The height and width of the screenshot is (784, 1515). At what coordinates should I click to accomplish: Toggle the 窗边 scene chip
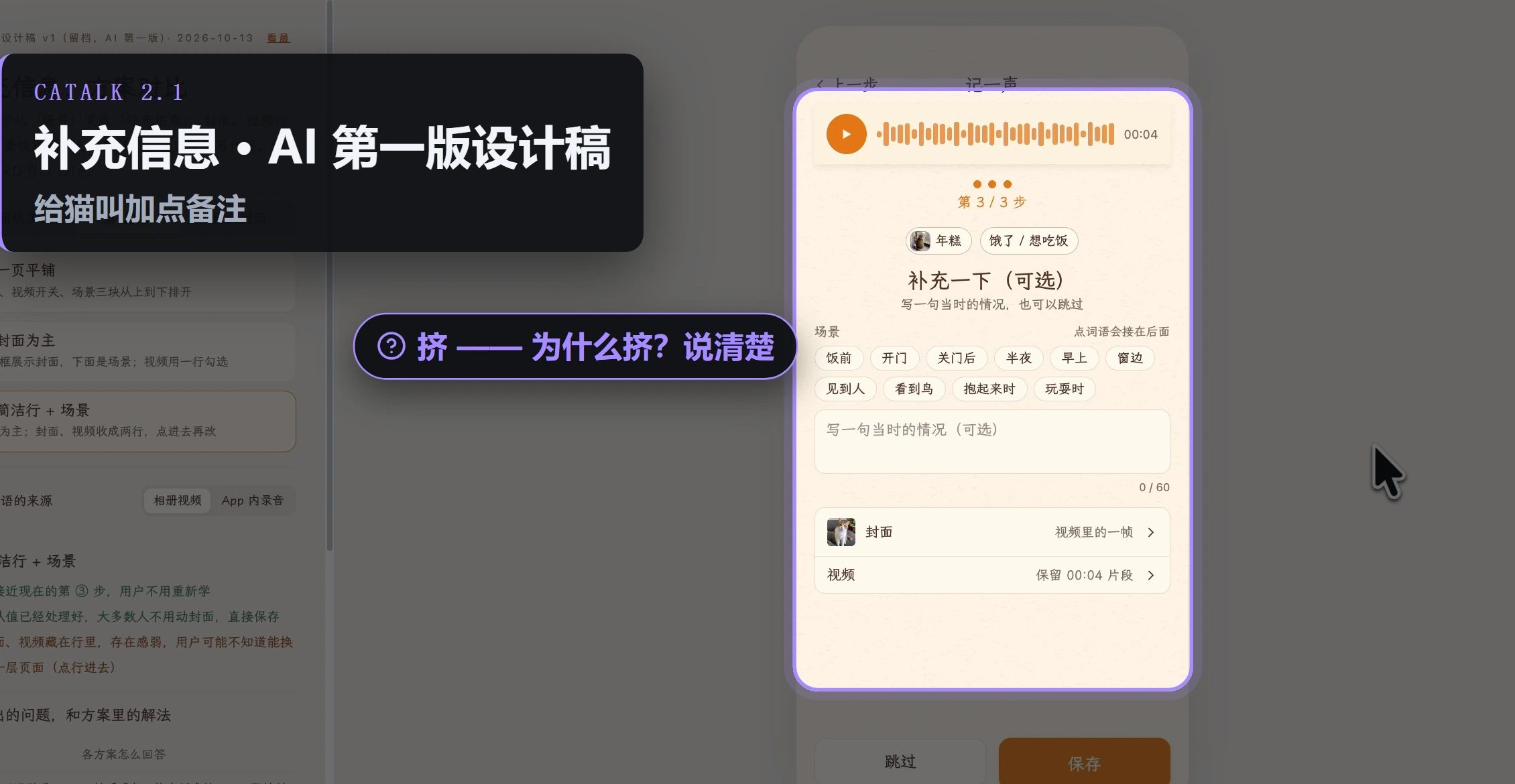point(1130,358)
